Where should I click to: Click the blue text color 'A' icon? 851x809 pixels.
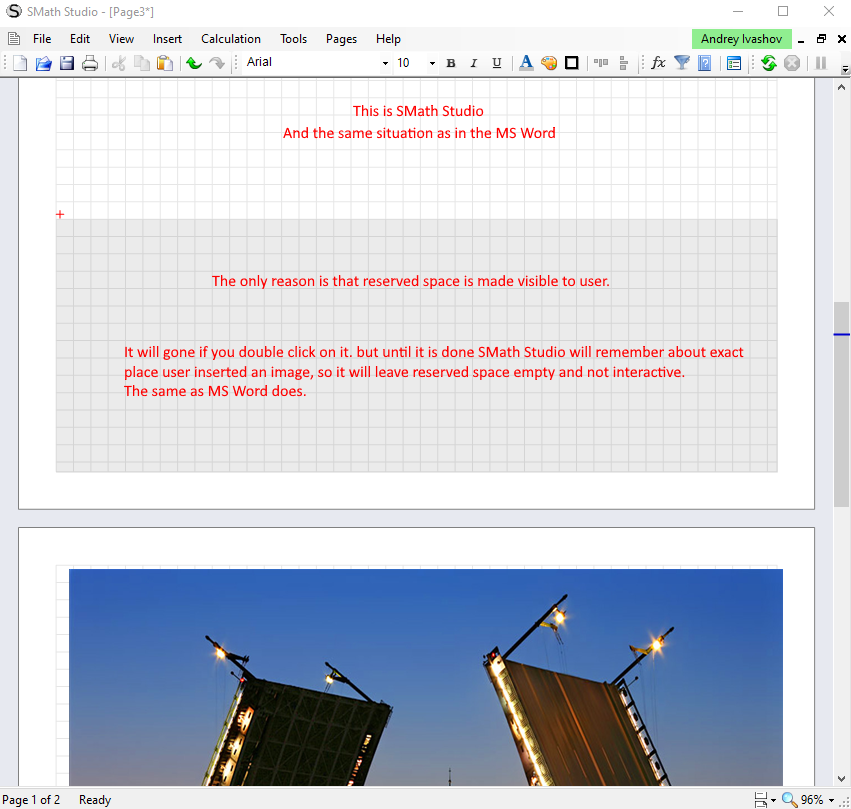[x=526, y=63]
